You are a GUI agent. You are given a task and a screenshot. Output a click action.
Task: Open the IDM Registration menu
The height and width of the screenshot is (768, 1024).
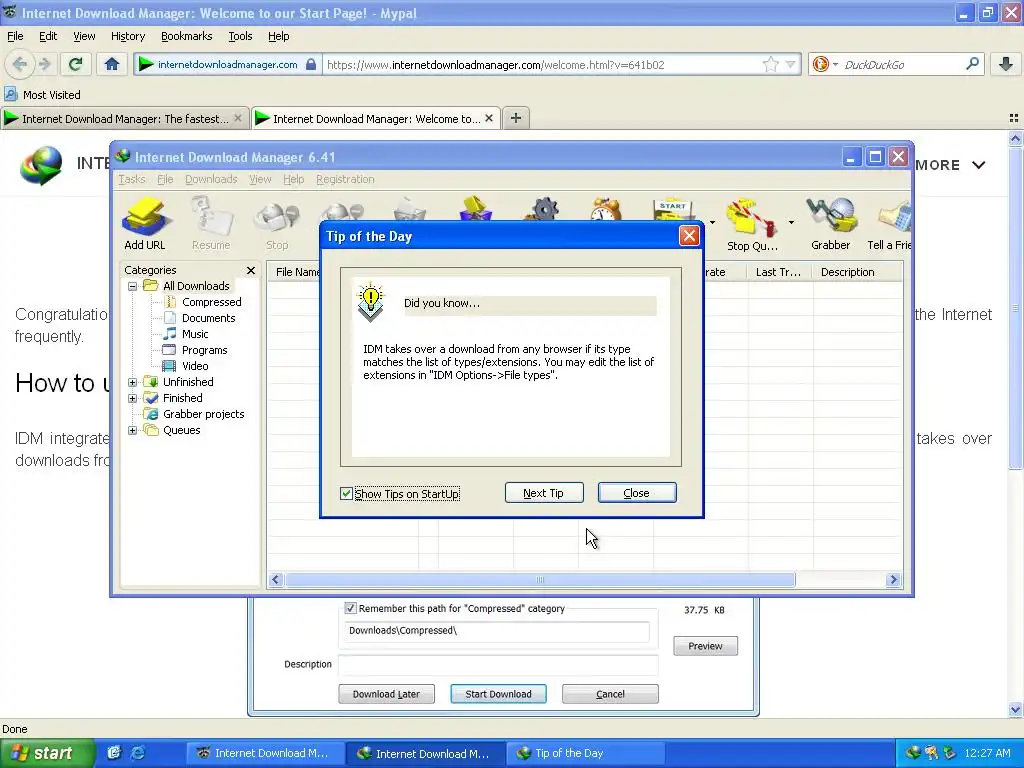point(345,179)
